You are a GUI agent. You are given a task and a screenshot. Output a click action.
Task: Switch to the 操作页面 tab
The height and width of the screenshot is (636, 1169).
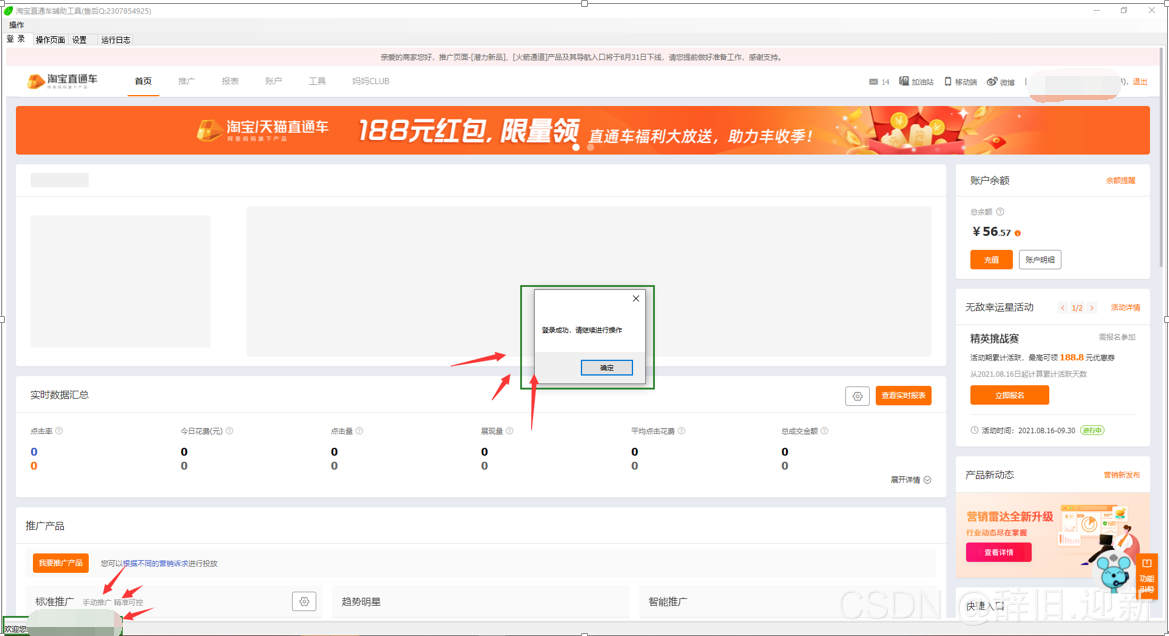pos(50,40)
